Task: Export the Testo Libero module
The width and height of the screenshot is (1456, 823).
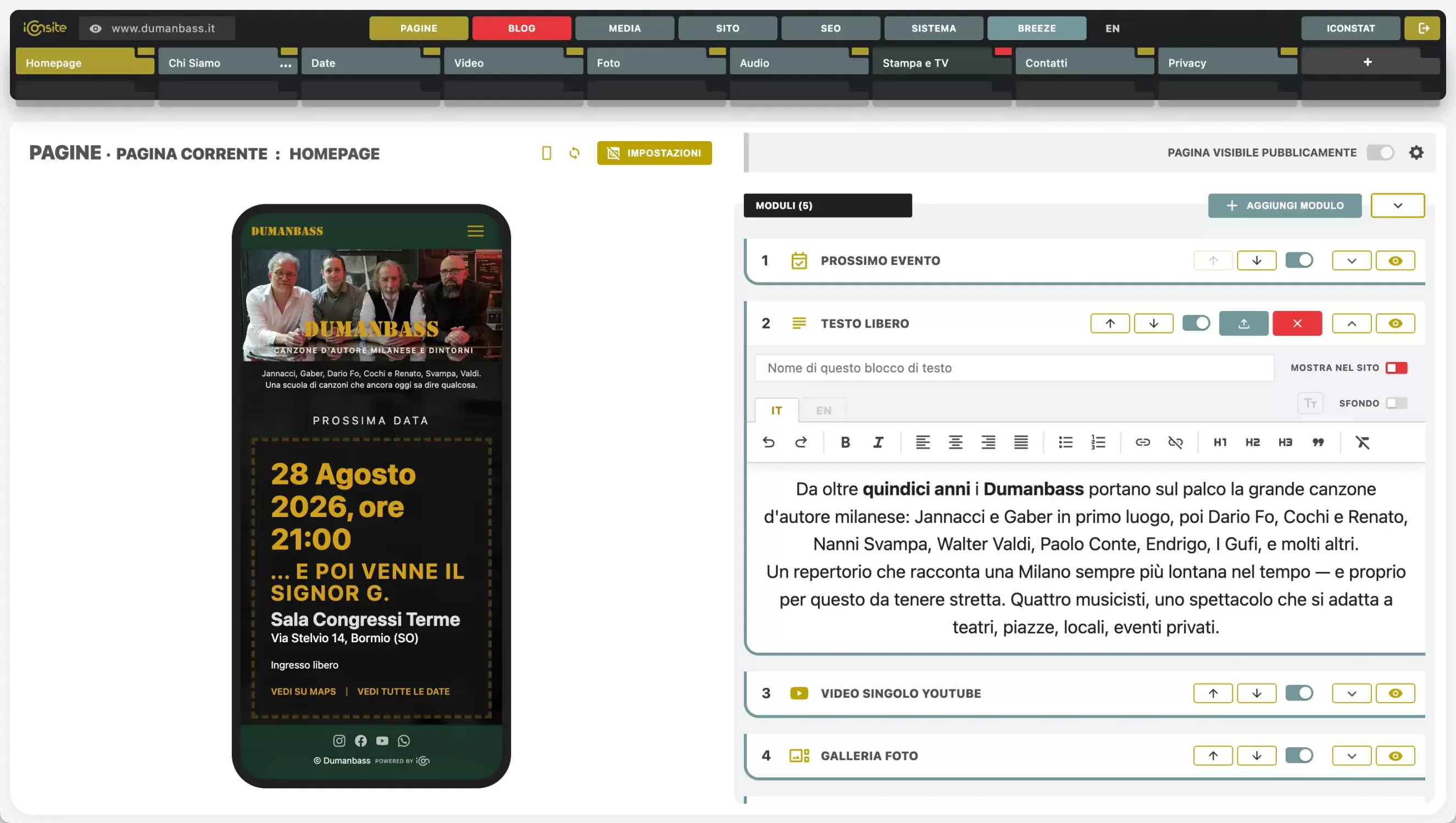Action: tap(1243, 323)
